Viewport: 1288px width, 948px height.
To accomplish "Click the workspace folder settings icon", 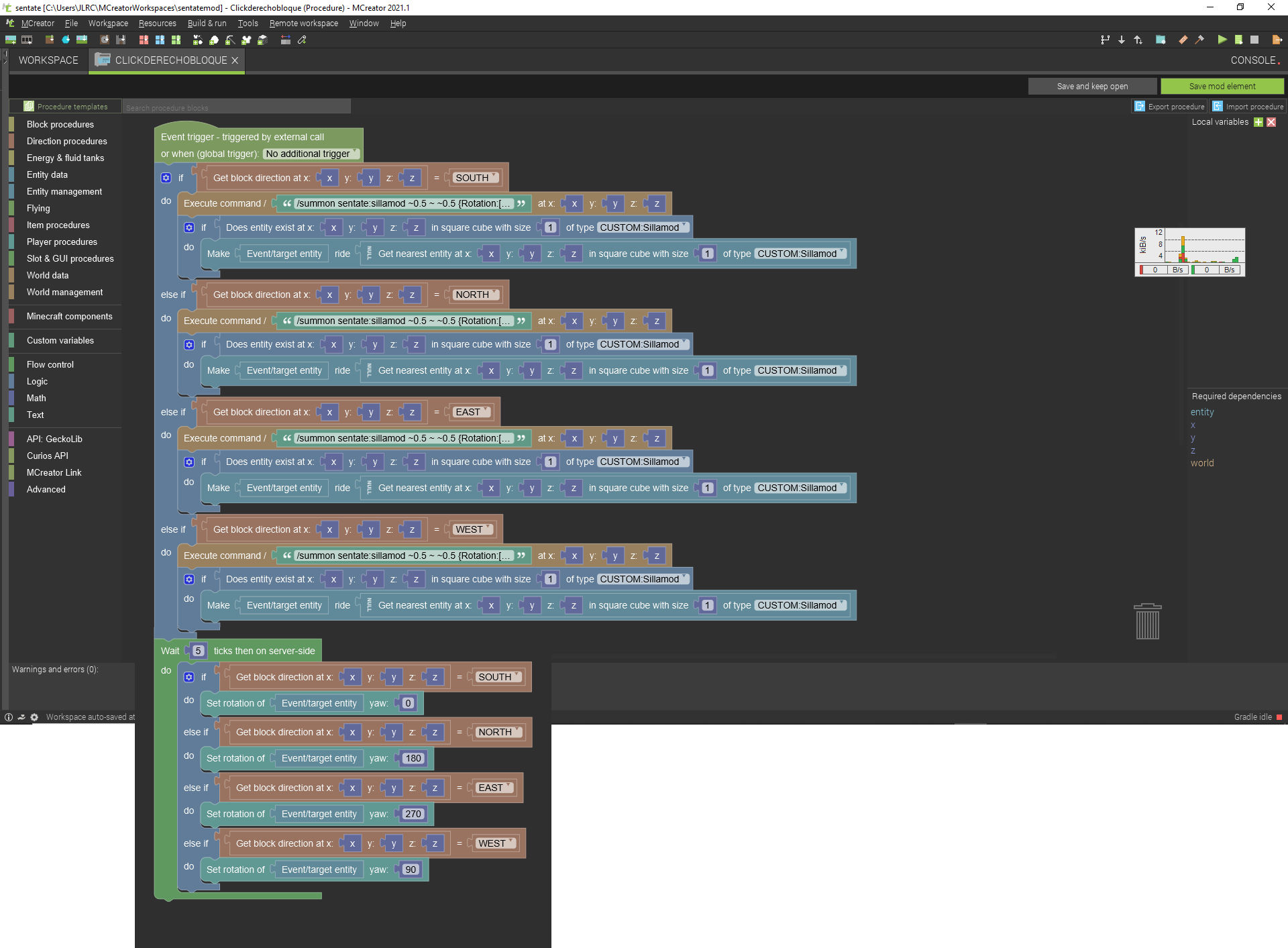I will point(1161,40).
